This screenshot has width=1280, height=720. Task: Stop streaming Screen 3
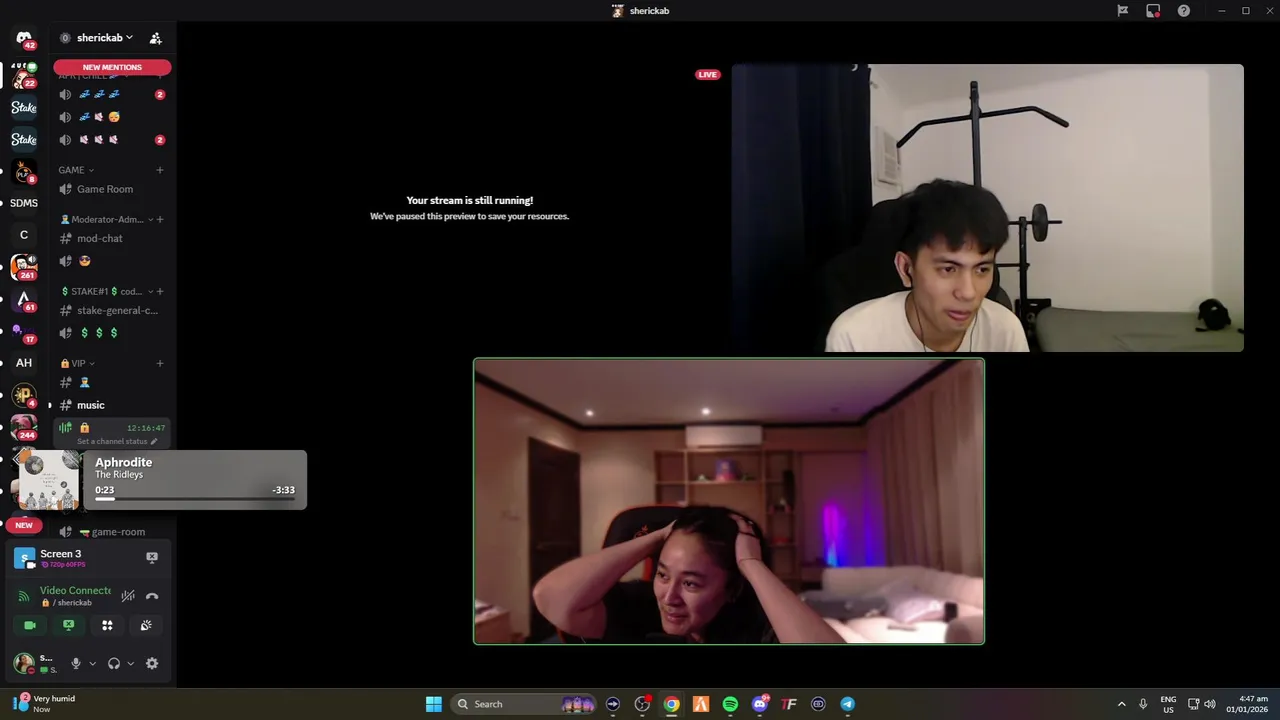pyautogui.click(x=152, y=557)
